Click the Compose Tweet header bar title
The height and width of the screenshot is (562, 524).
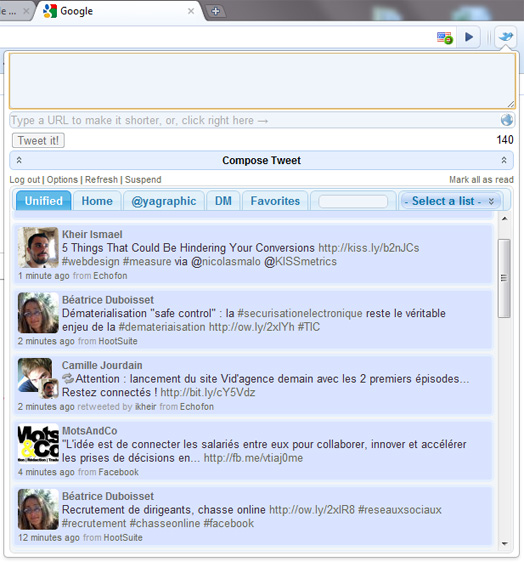tap(261, 160)
